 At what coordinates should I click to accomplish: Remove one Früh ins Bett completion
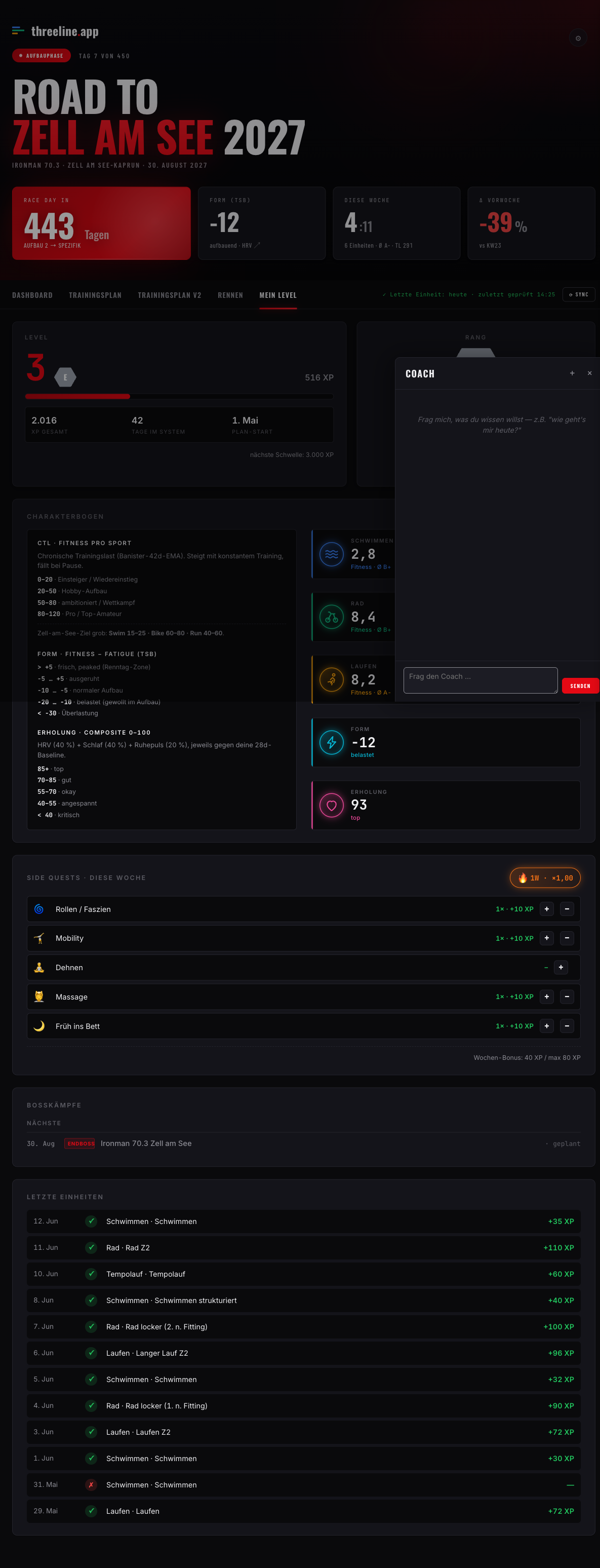tap(567, 1025)
